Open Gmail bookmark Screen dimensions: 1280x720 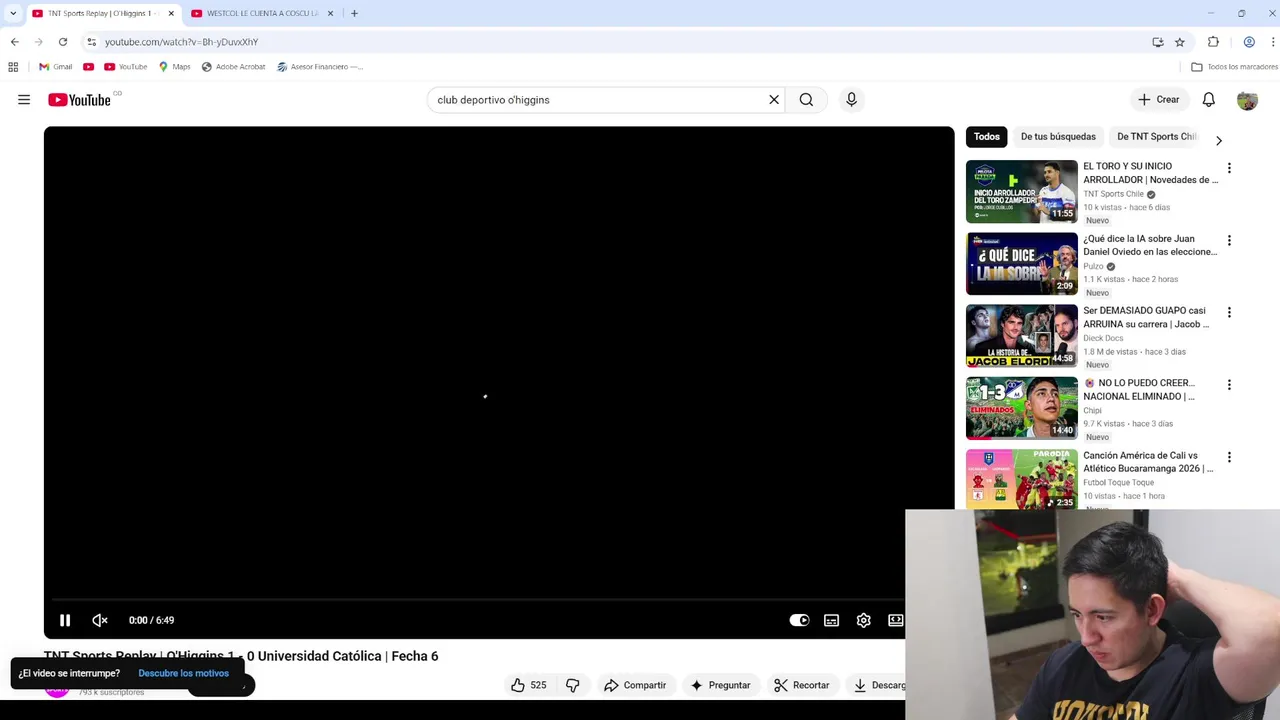(x=55, y=67)
